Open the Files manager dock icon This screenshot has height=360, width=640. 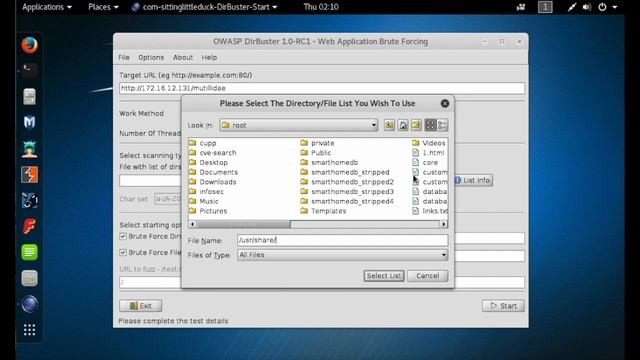(x=29, y=96)
